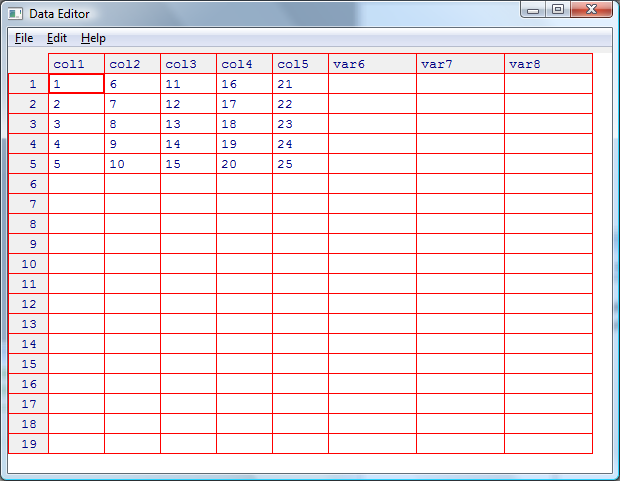Click cell with value 24
This screenshot has height=481, width=620.
pos(300,144)
